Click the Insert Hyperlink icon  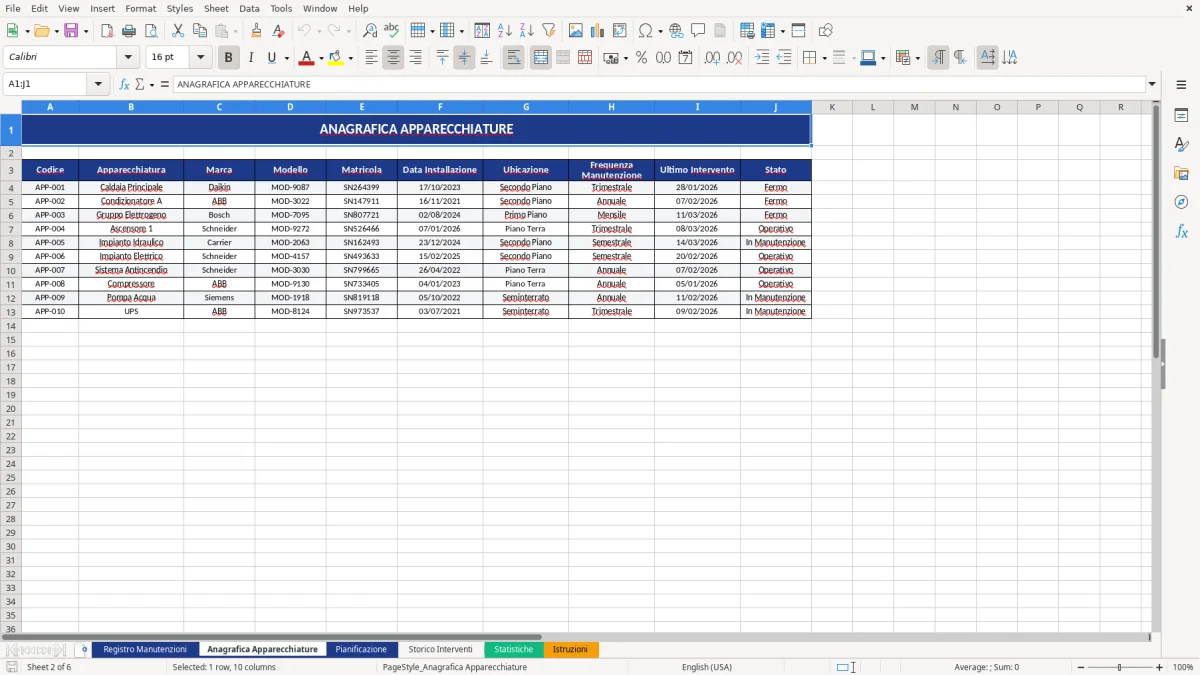coord(676,30)
